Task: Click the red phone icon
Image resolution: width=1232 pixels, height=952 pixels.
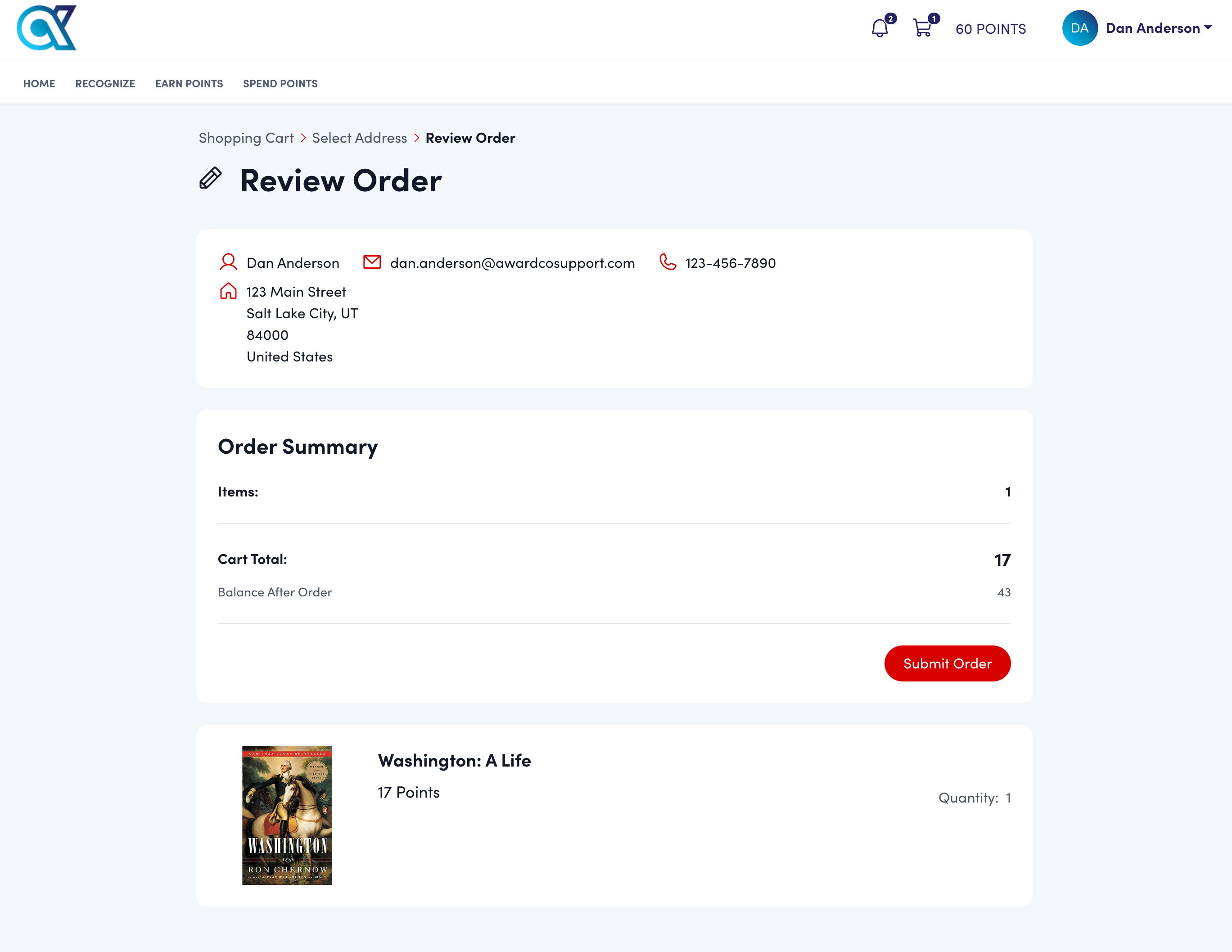Action: 668,262
